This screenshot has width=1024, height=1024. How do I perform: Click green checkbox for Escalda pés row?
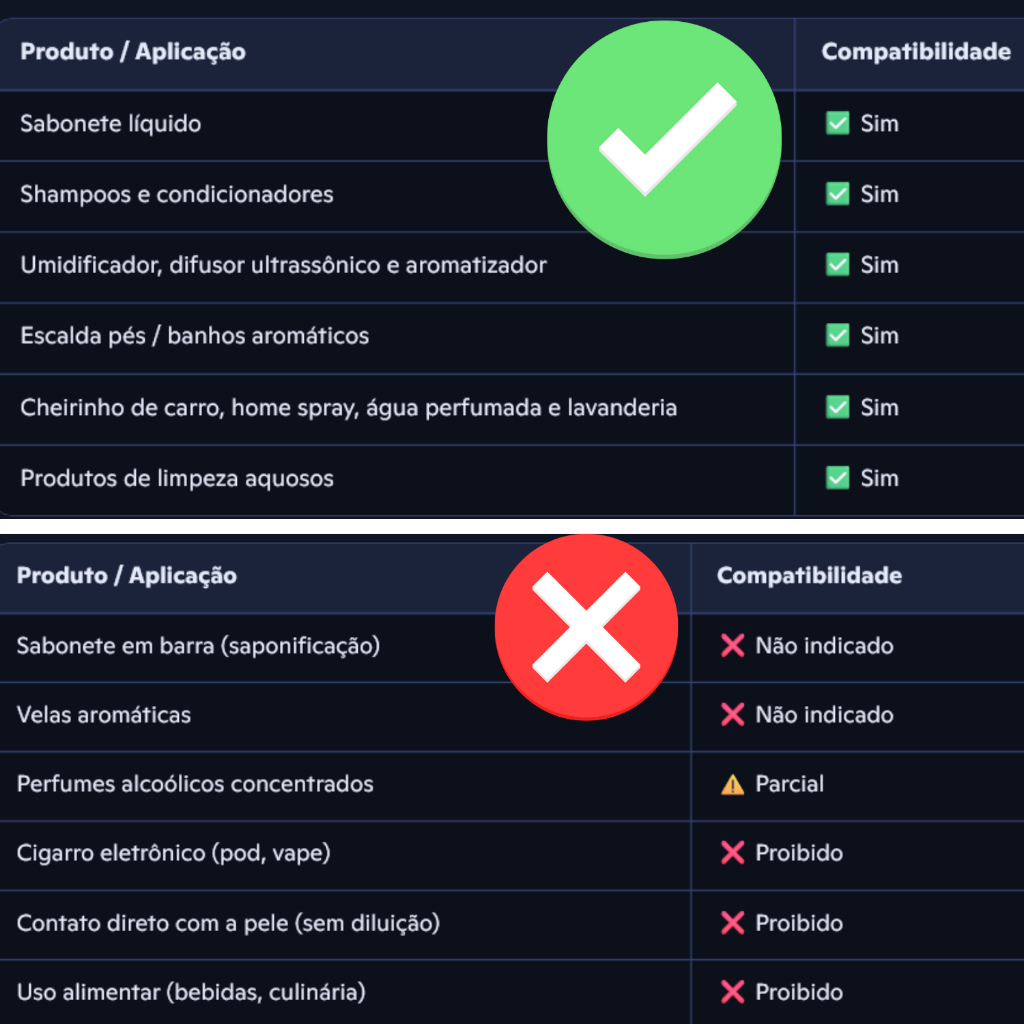pos(837,336)
